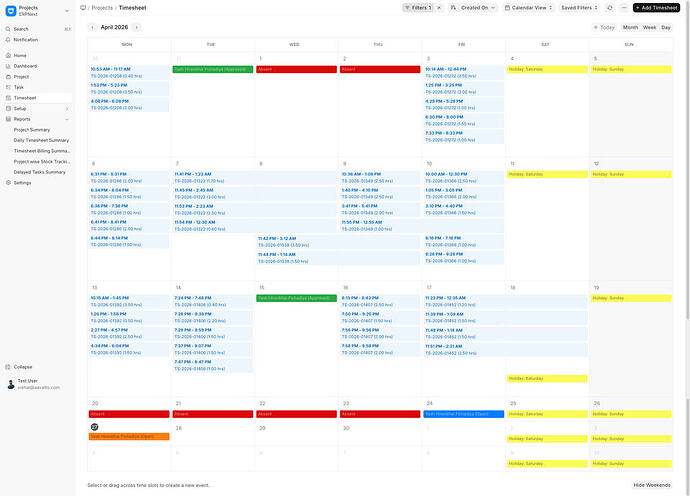Screen dimensions: 690x496
Task: Click the Settings gear icon in sidebar
Action: coord(8,183)
